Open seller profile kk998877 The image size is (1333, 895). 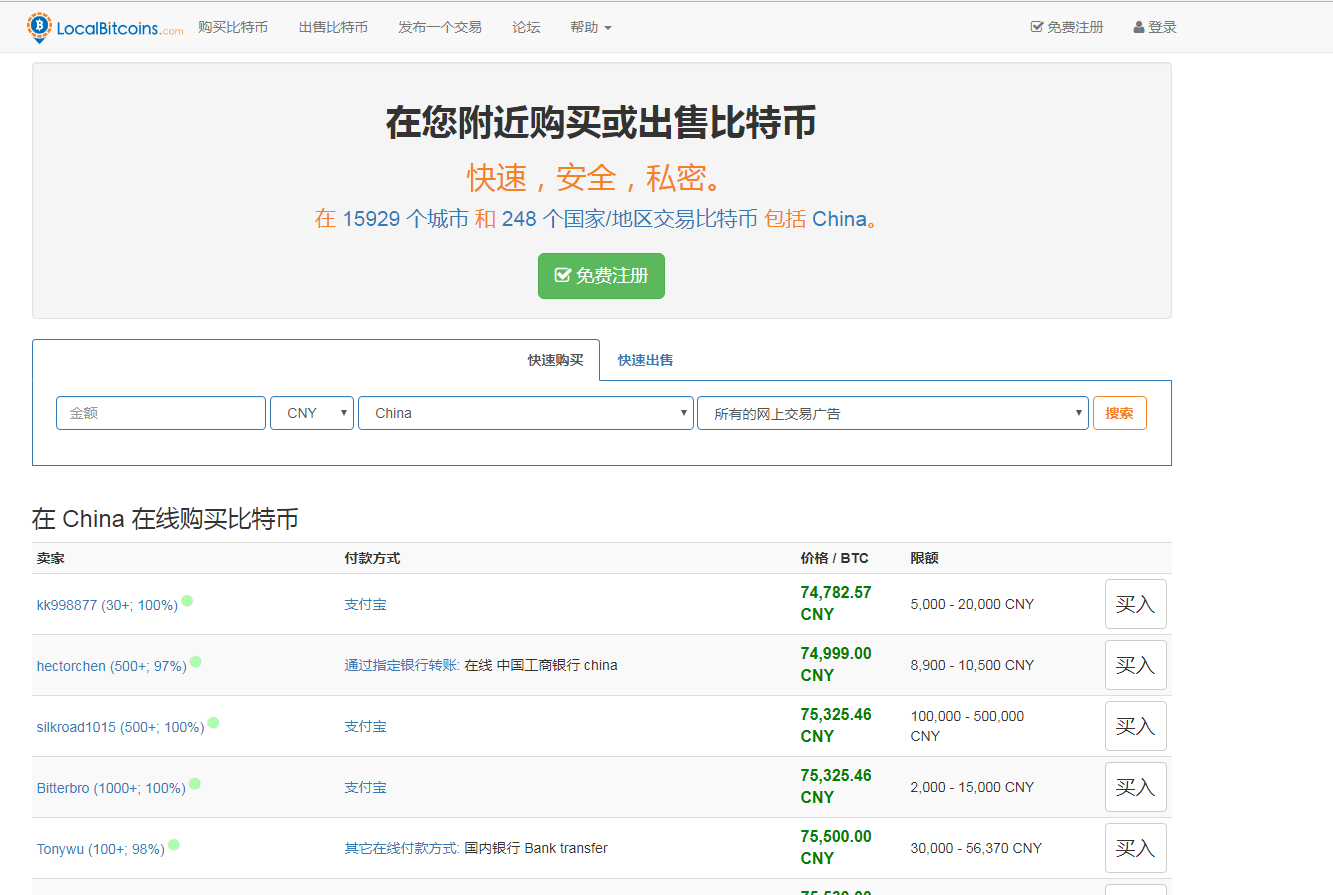coord(64,603)
